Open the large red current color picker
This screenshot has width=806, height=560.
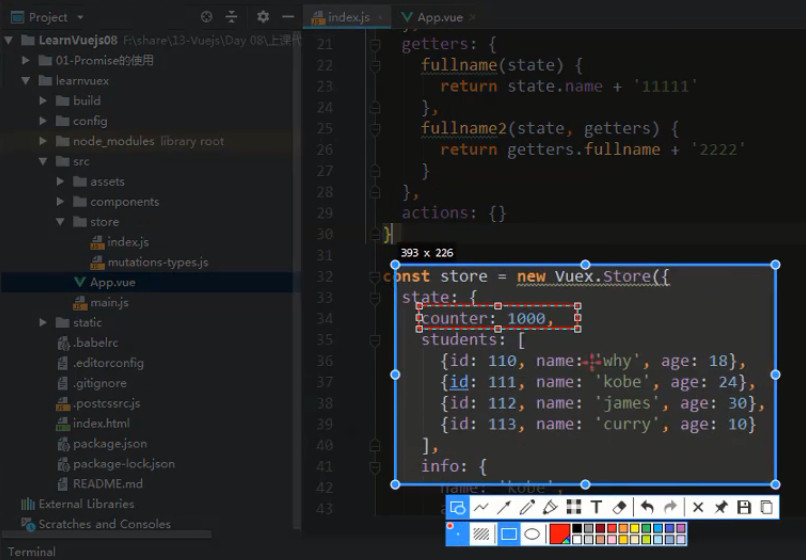tap(560, 534)
